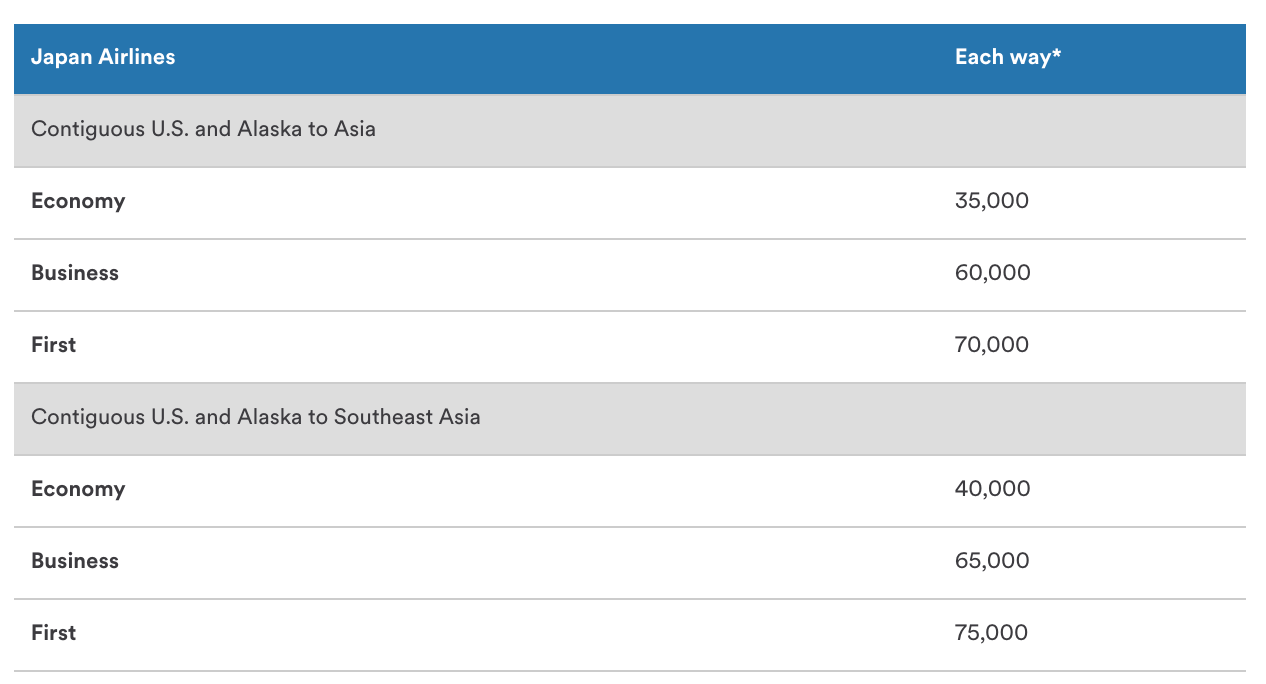Click the First label in the Southeast Asia section
The height and width of the screenshot is (684, 1266).
pyautogui.click(x=54, y=633)
